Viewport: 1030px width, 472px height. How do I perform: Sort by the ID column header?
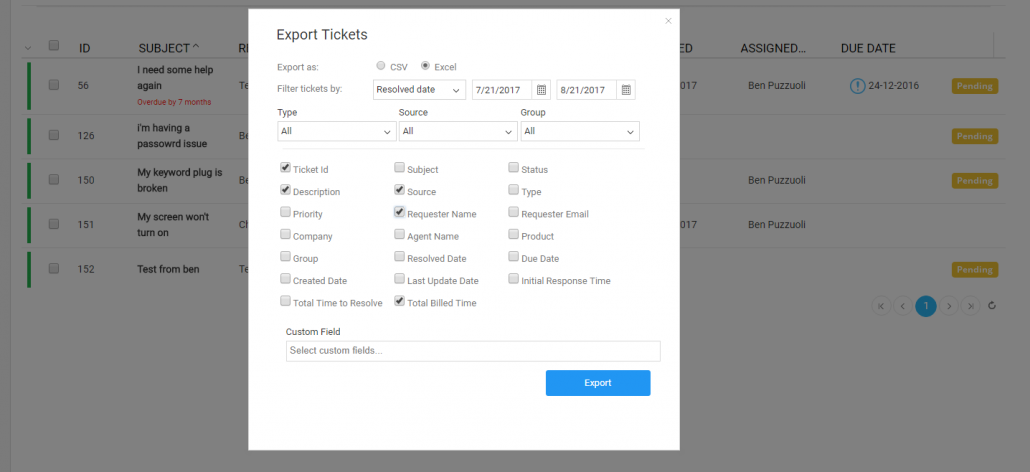[x=85, y=49]
